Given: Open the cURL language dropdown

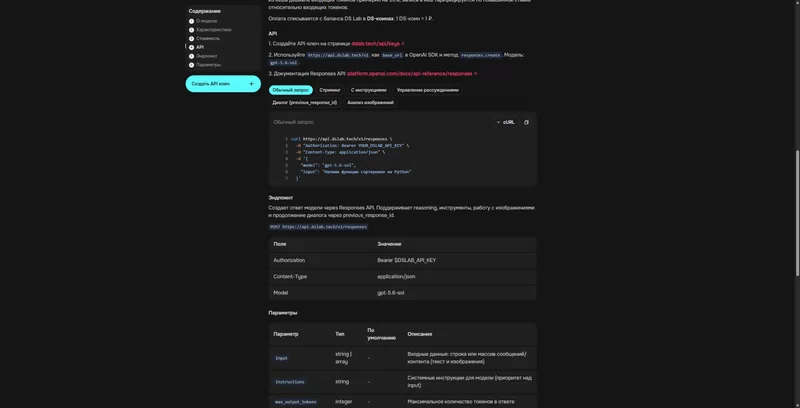Looking at the screenshot, I should tap(506, 122).
